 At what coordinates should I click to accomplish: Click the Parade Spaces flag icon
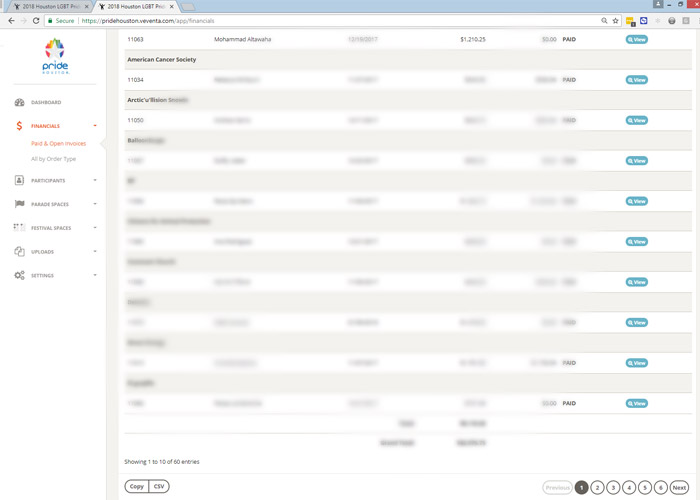pos(19,204)
